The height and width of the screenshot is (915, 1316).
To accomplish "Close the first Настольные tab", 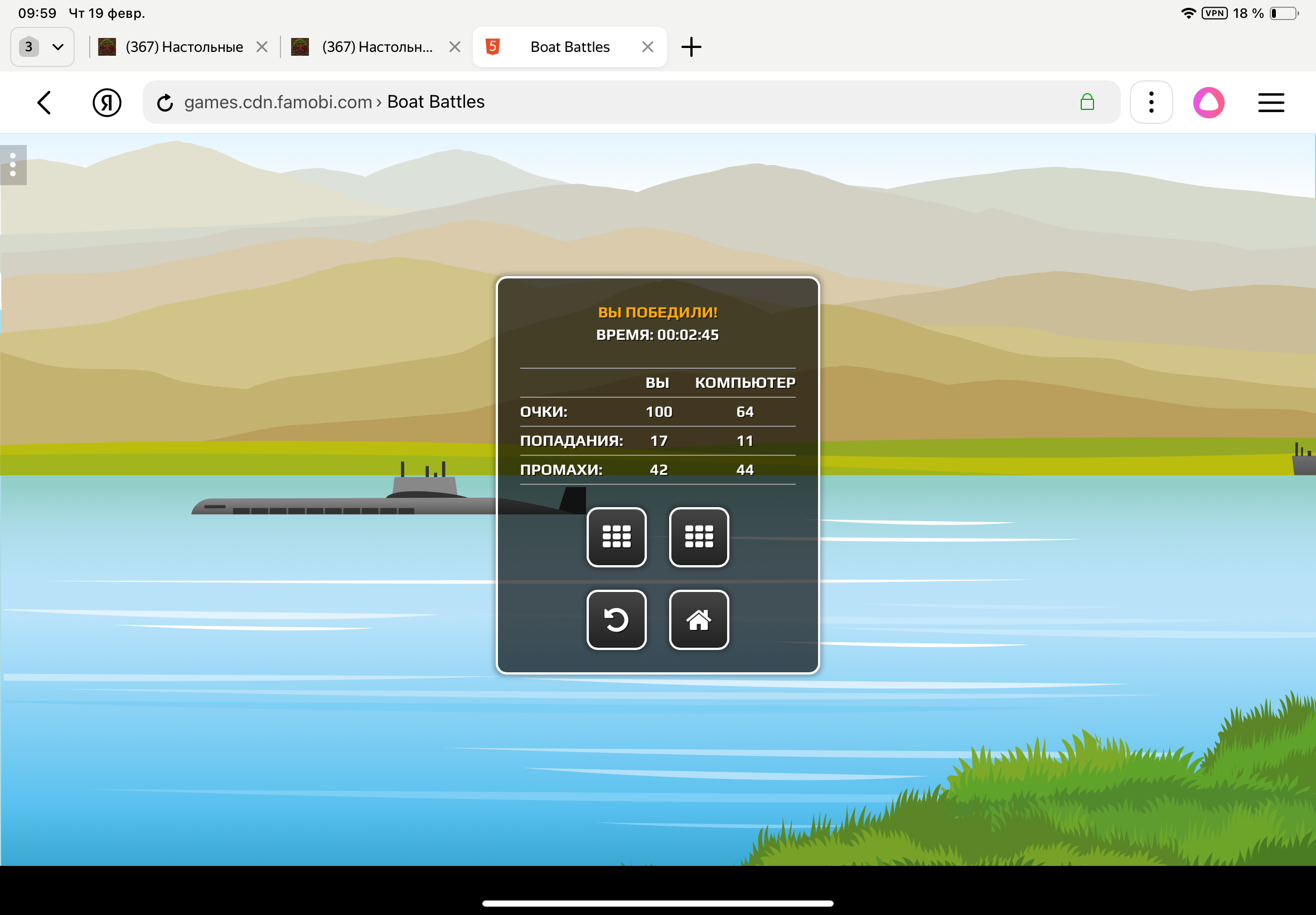I will [x=262, y=47].
